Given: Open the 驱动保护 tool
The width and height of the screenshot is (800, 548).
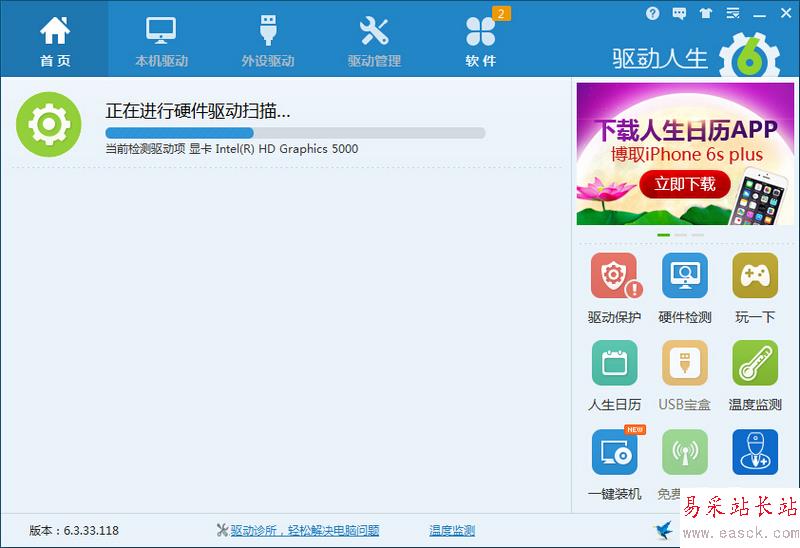Looking at the screenshot, I should [614, 288].
